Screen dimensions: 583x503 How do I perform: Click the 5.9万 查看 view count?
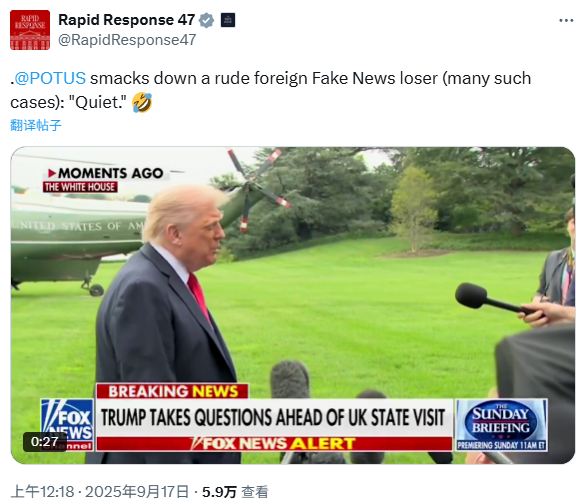(x=235, y=492)
